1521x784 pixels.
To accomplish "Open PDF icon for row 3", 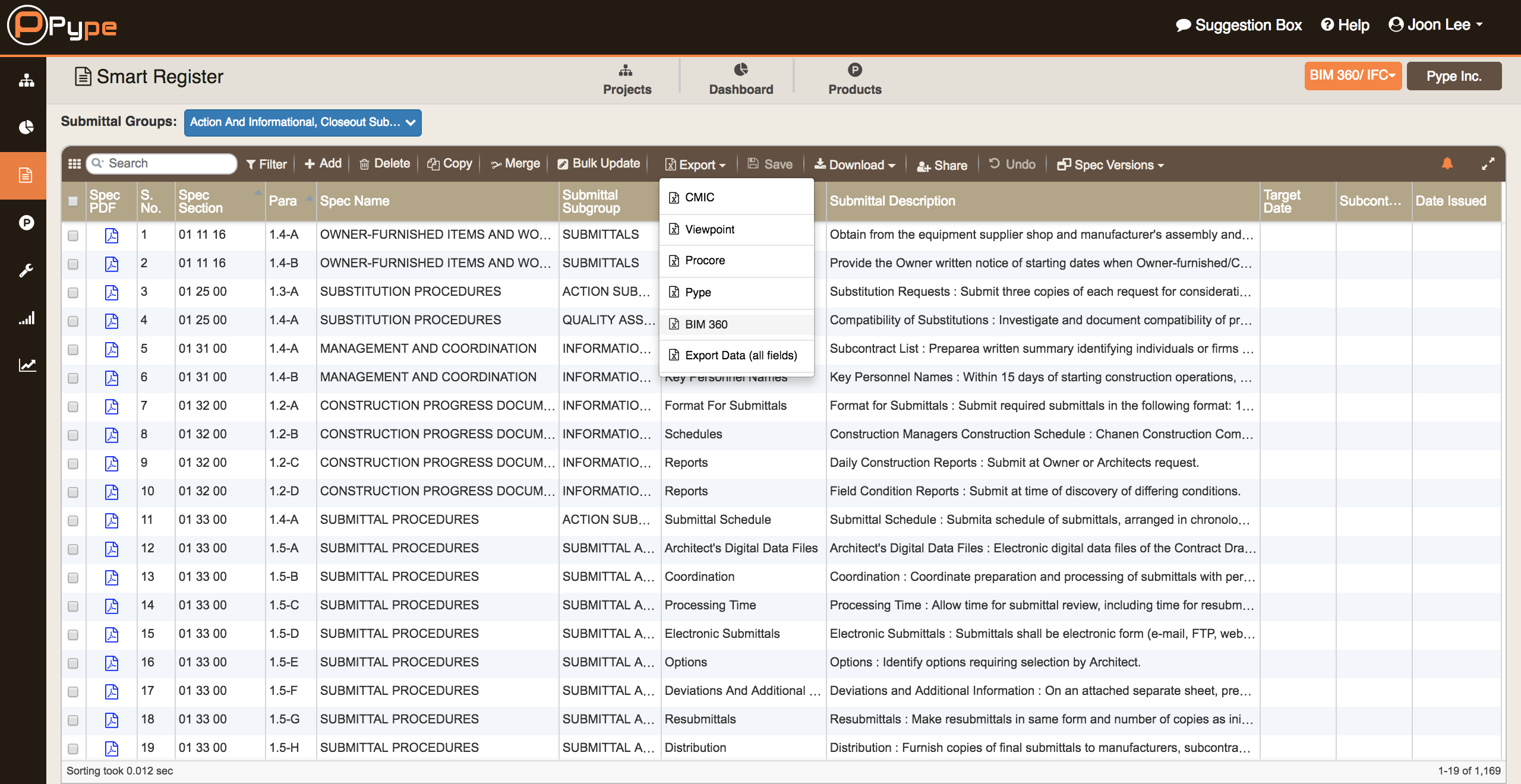I will pos(111,292).
